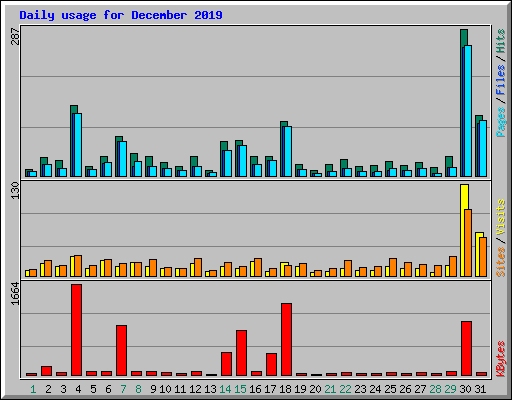Click the cyan Pages bar for day 15

point(243,161)
